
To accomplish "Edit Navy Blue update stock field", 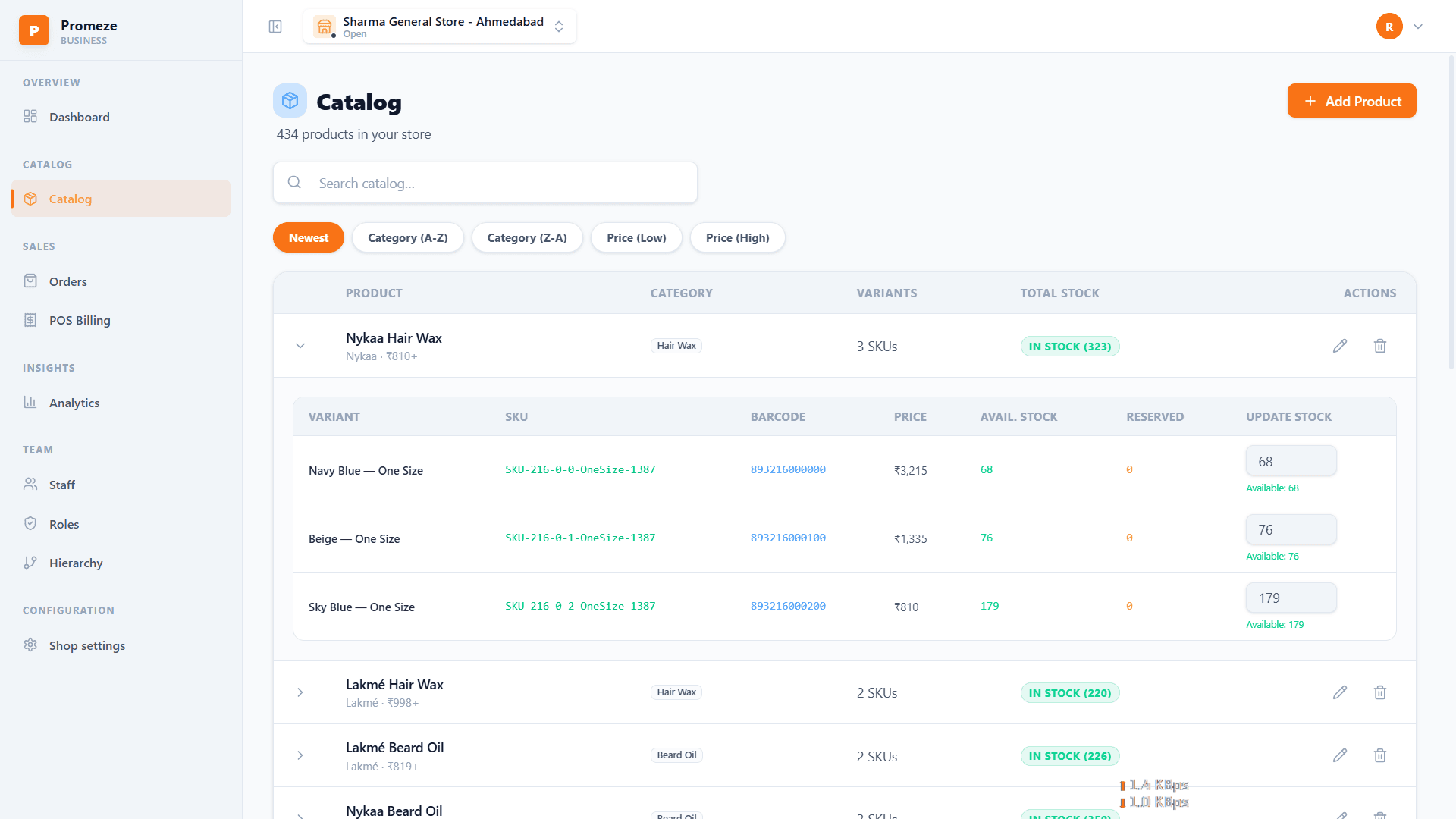I will 1291,461.
